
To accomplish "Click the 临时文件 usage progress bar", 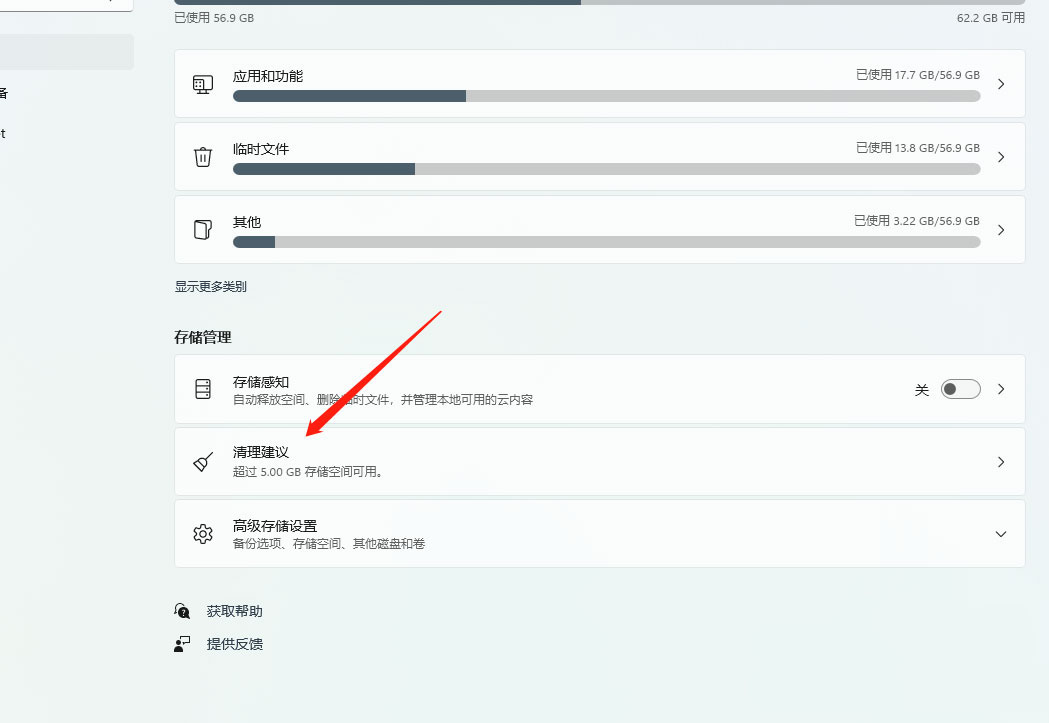I will pos(606,169).
